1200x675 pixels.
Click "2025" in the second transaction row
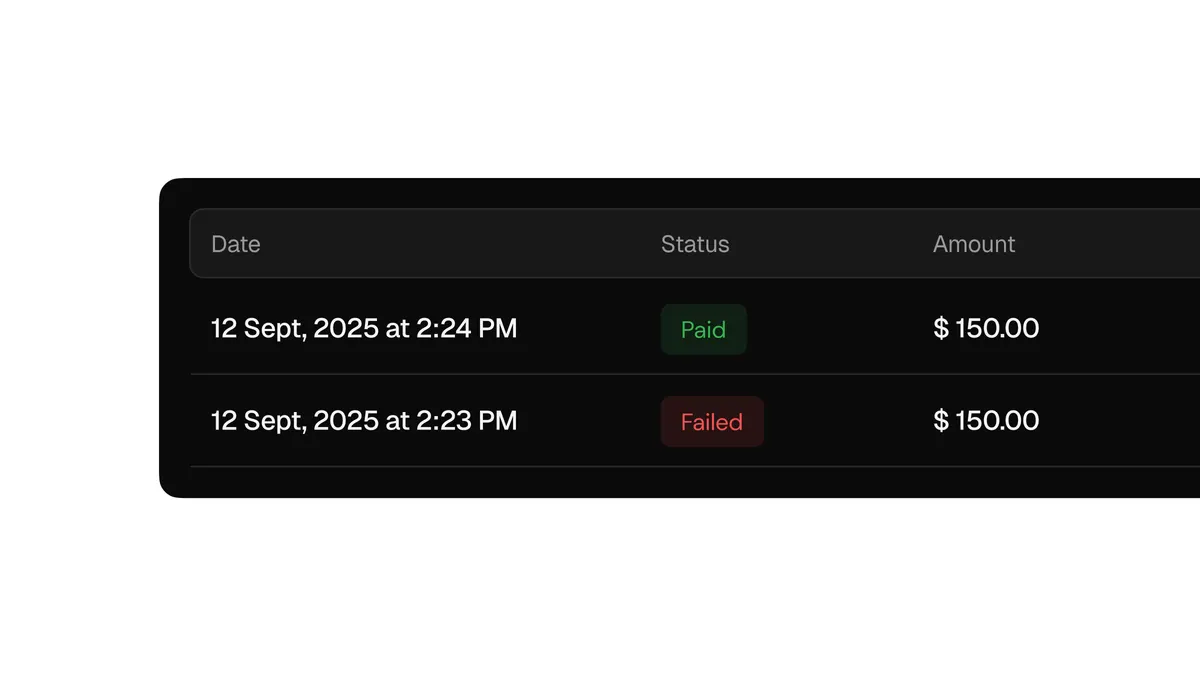coord(346,421)
